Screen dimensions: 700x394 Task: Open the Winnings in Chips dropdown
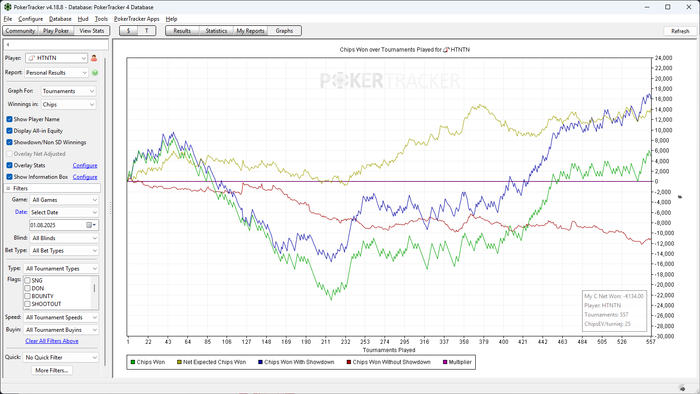69,104
